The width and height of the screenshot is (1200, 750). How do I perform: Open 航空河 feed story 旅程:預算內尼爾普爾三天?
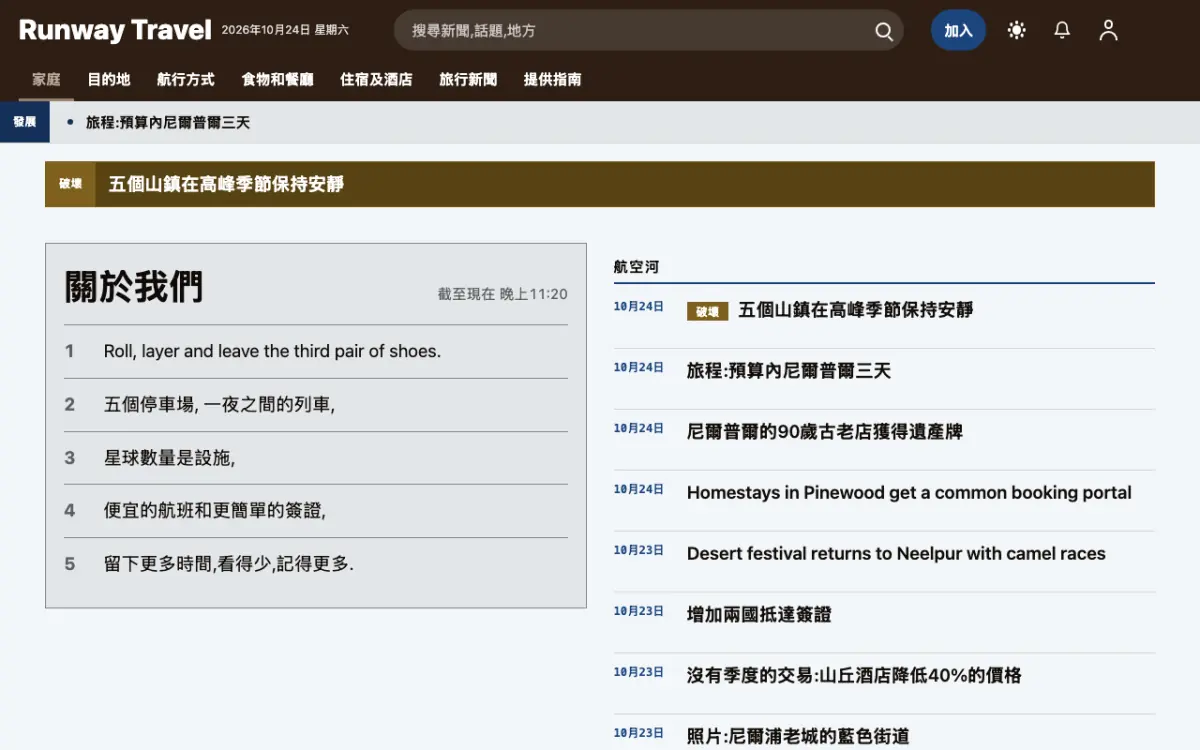coord(788,371)
